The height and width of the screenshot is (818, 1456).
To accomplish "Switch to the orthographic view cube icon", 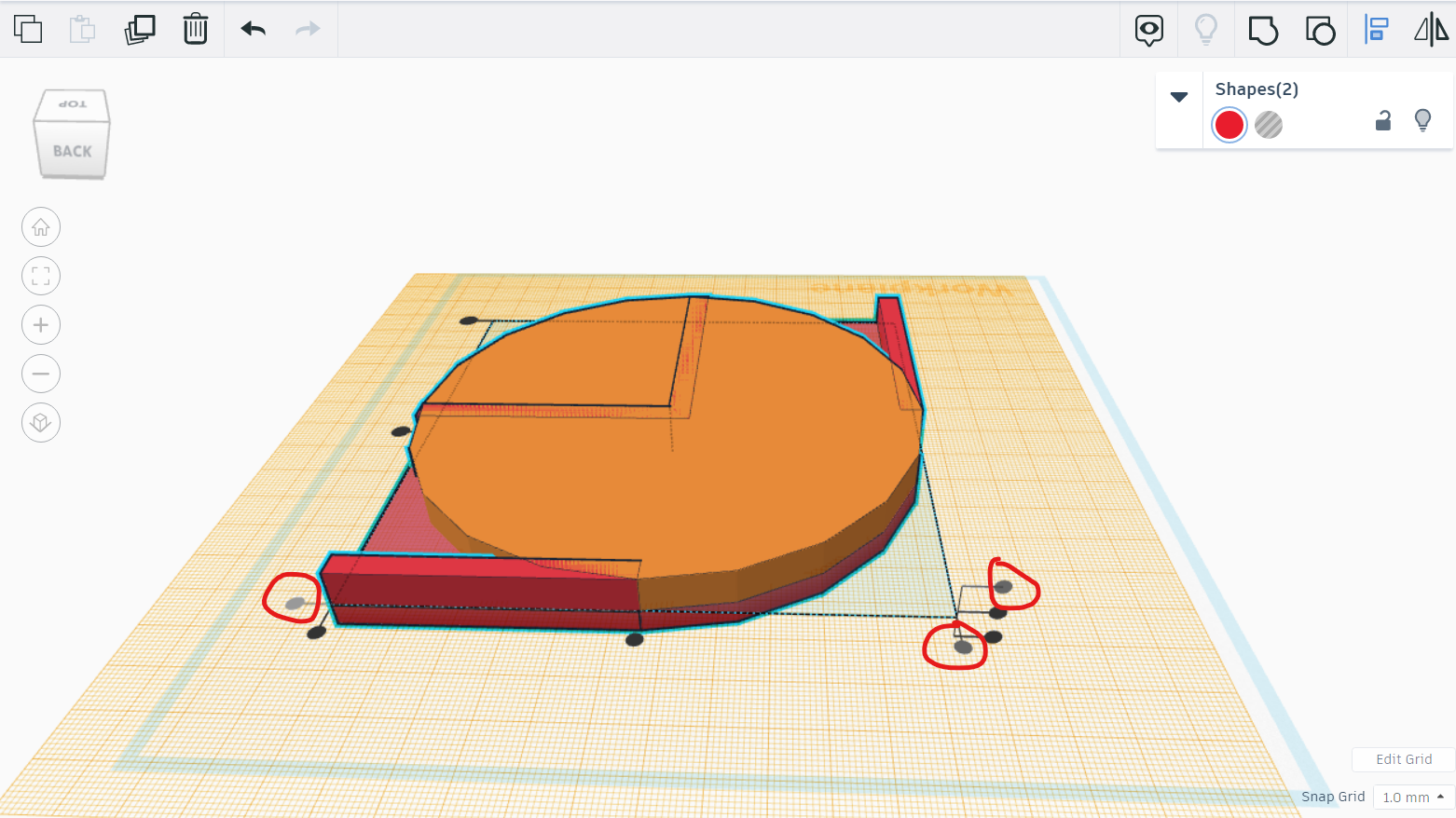I will coord(41,423).
